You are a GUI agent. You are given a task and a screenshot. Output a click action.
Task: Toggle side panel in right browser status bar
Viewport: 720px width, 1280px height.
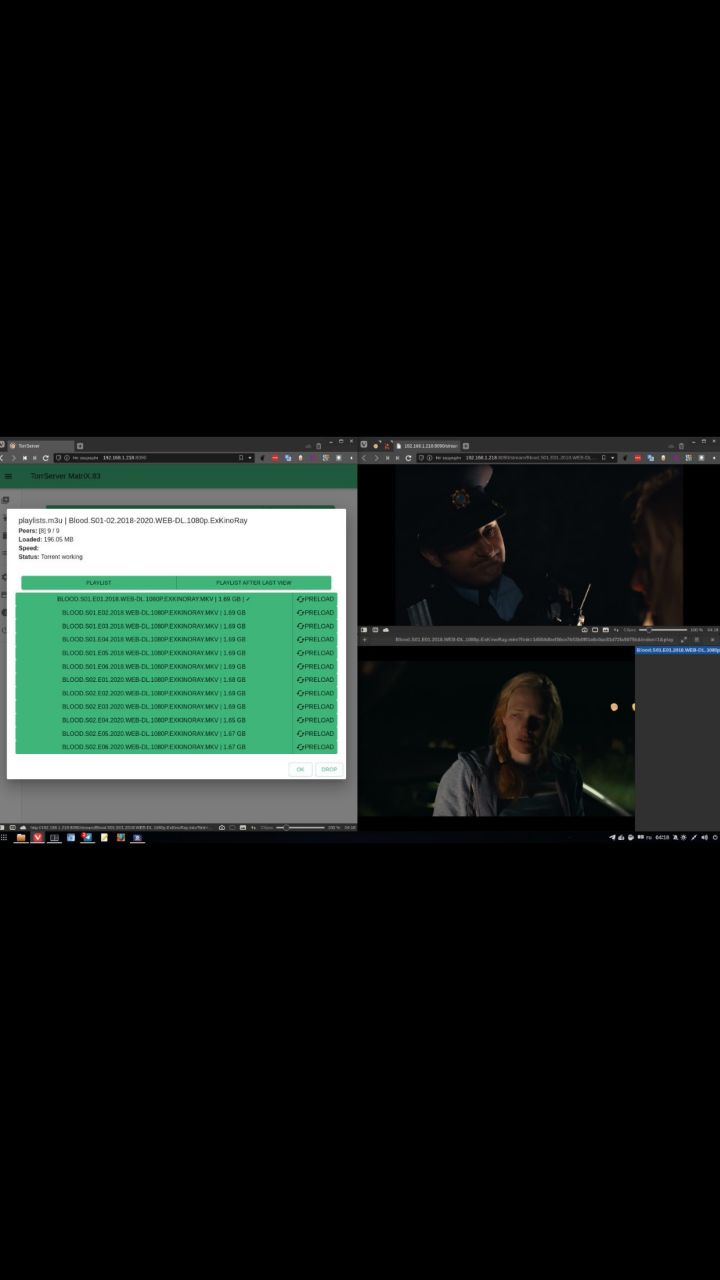(x=364, y=630)
